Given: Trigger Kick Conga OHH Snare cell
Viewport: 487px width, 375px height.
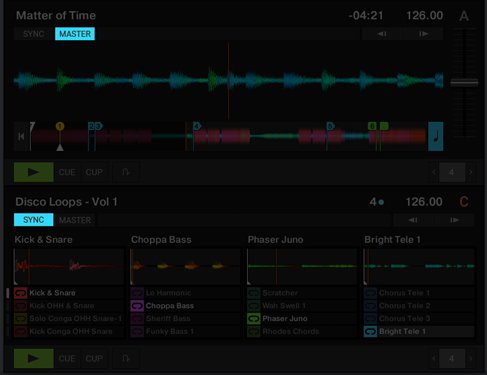Looking at the screenshot, I should [69, 331].
